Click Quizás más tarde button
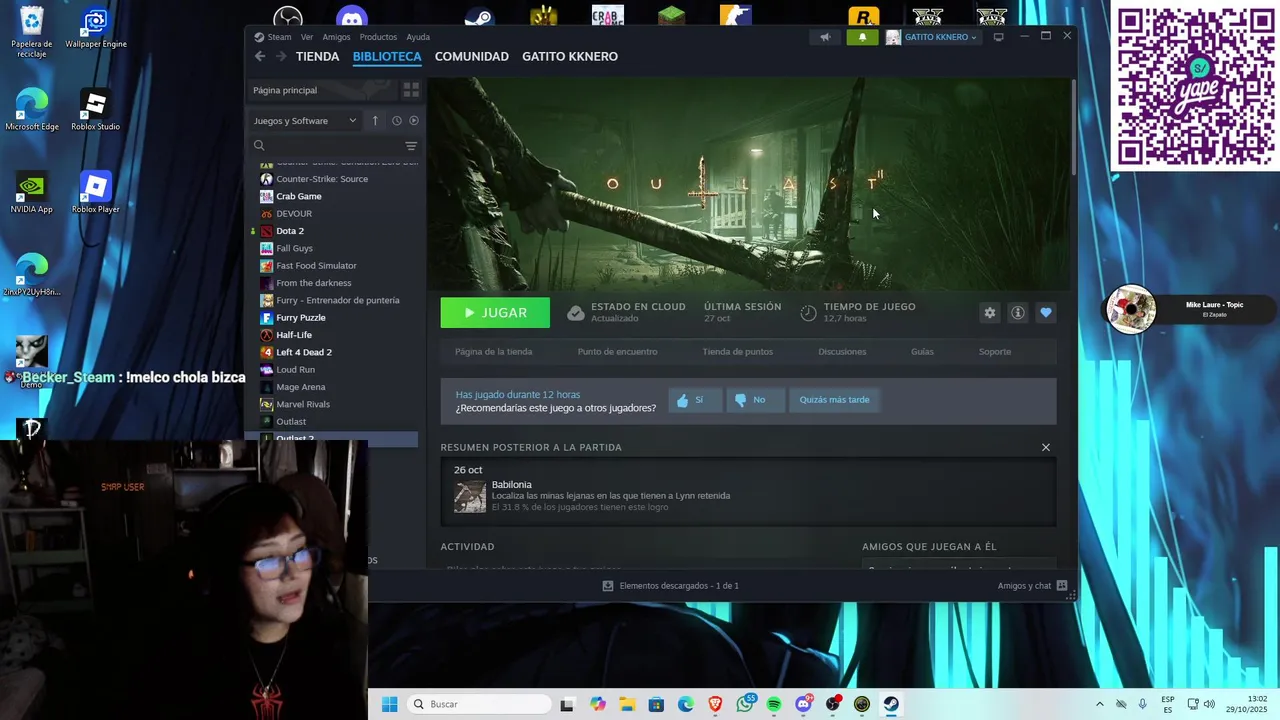Image resolution: width=1280 pixels, height=720 pixels. click(834, 400)
